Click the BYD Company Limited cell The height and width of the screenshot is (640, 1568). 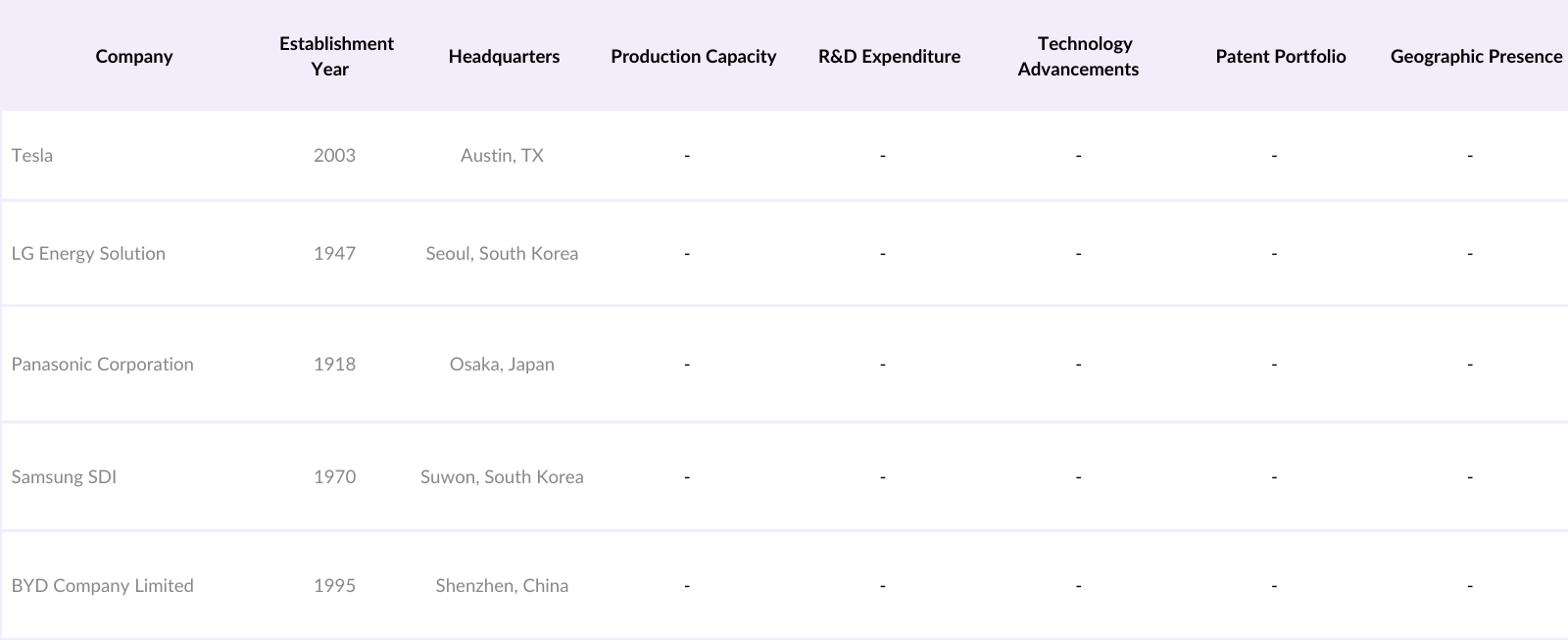[x=102, y=585]
